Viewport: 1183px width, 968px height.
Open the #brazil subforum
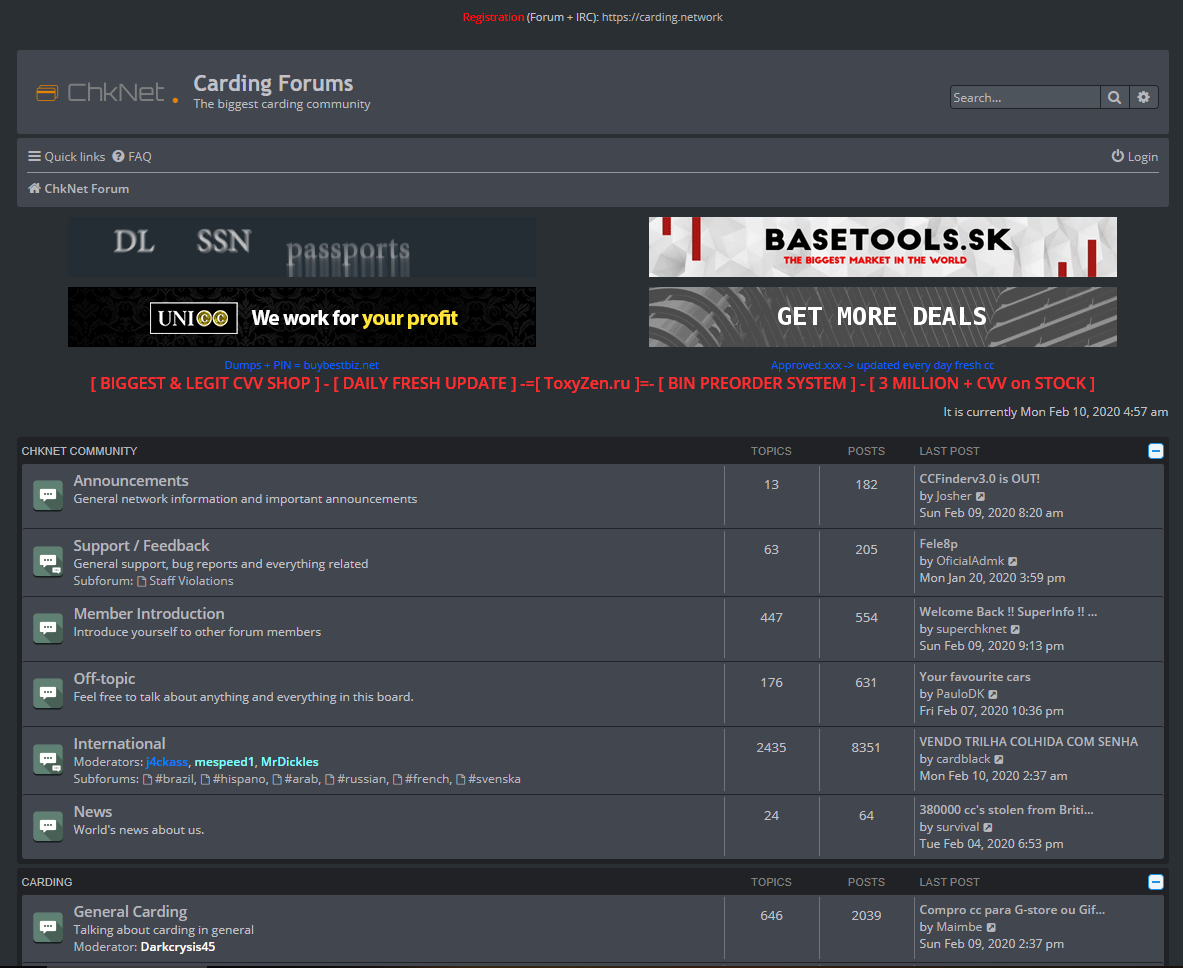[169, 779]
